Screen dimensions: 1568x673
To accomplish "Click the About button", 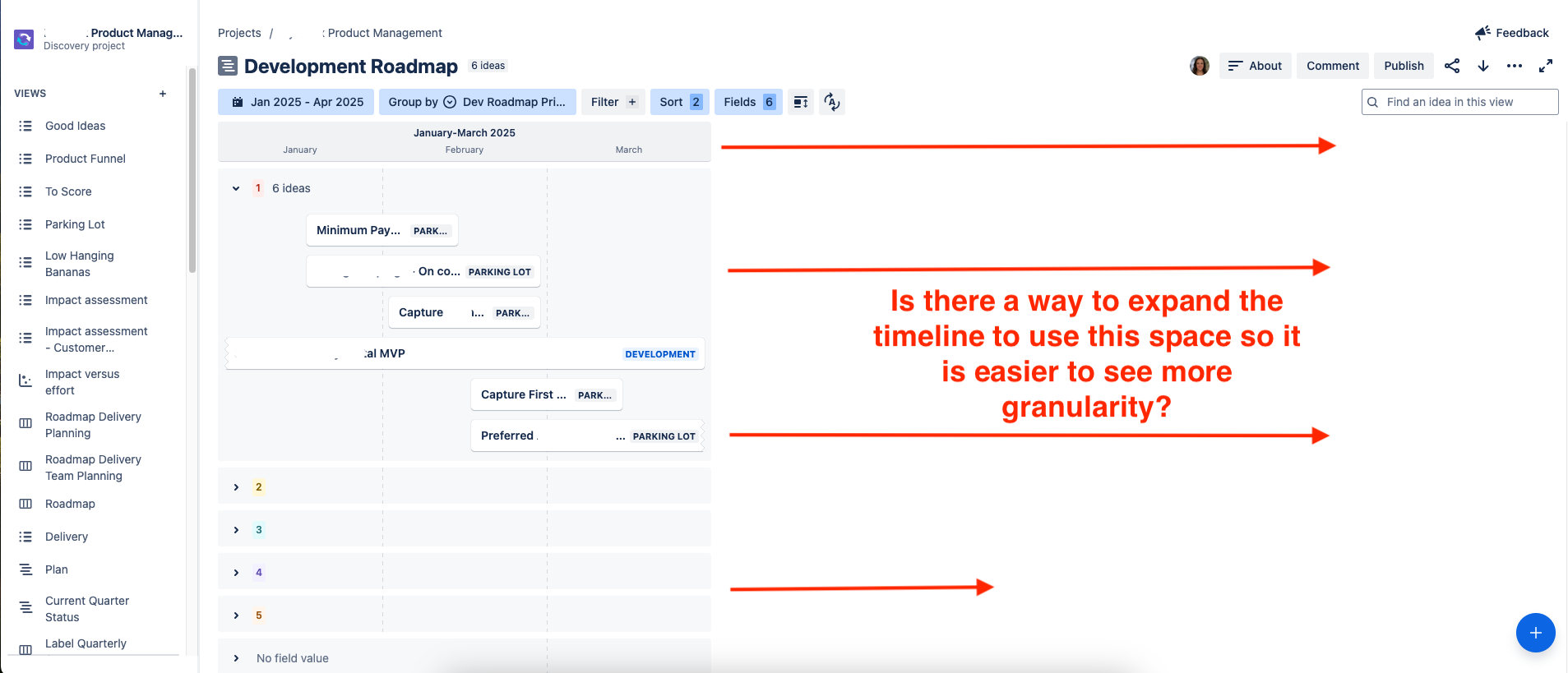I will click(x=1256, y=66).
